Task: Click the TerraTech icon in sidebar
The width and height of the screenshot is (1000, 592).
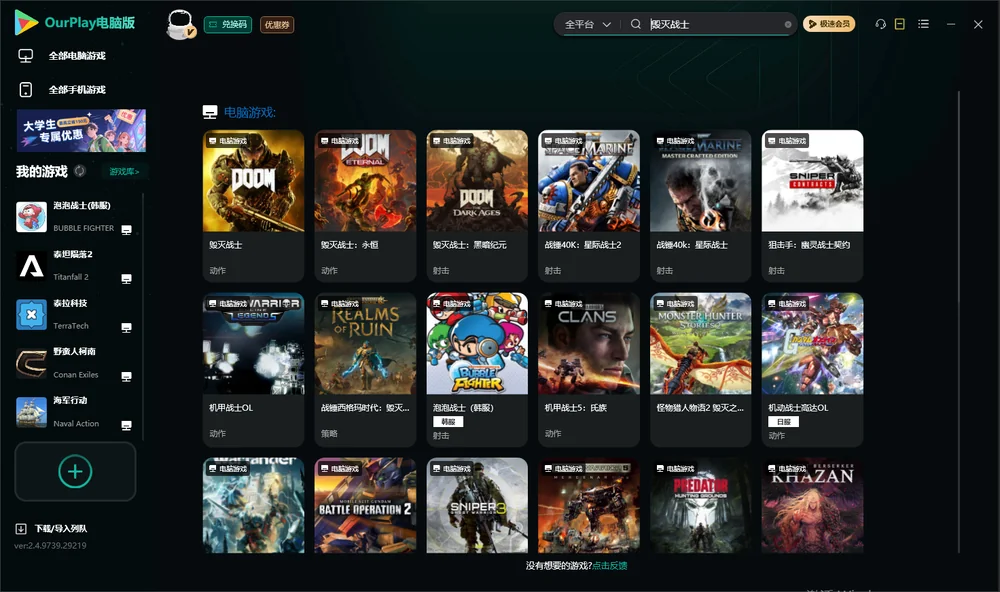Action: pyautogui.click(x=31, y=314)
